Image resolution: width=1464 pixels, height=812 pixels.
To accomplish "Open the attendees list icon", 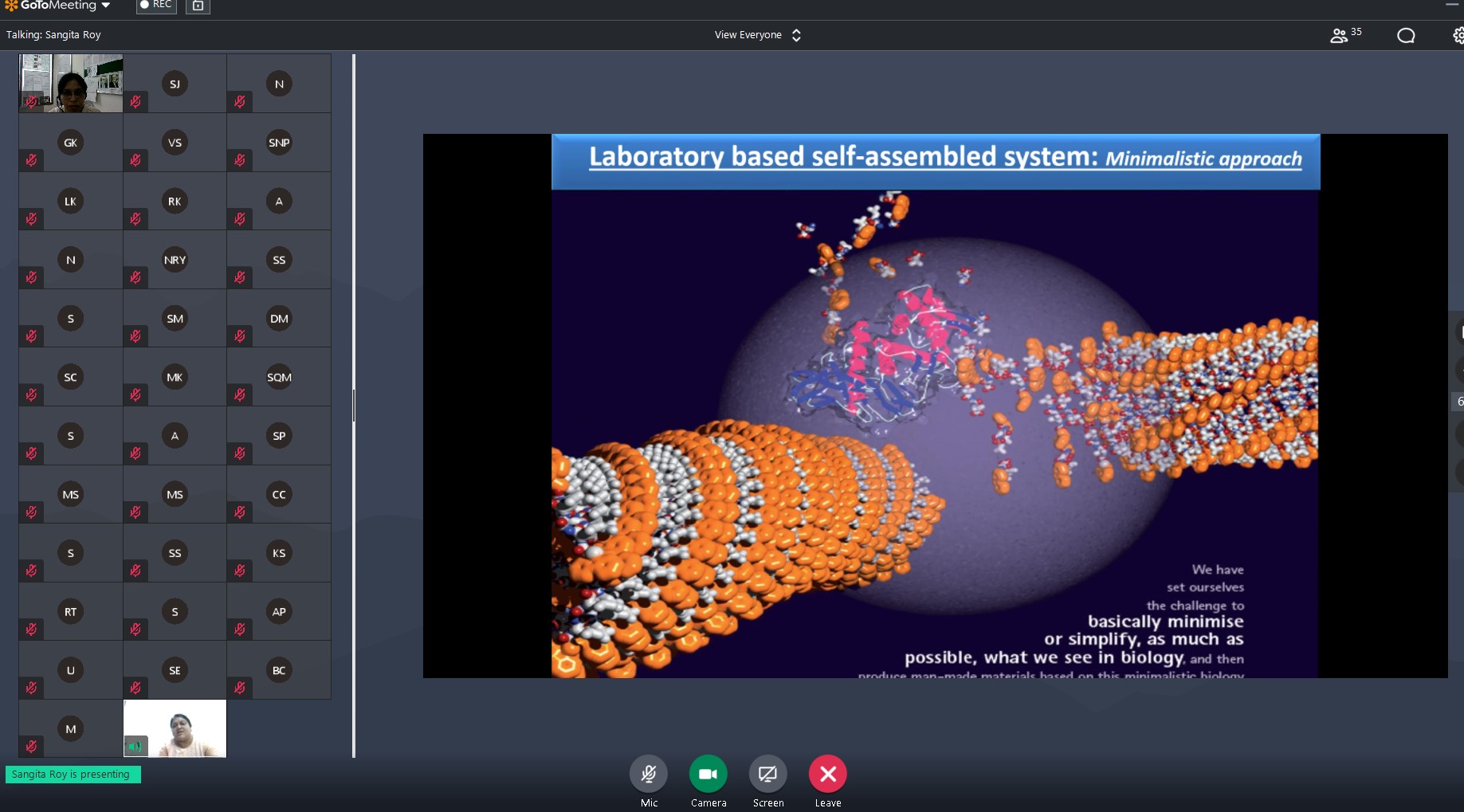I will (x=1339, y=35).
